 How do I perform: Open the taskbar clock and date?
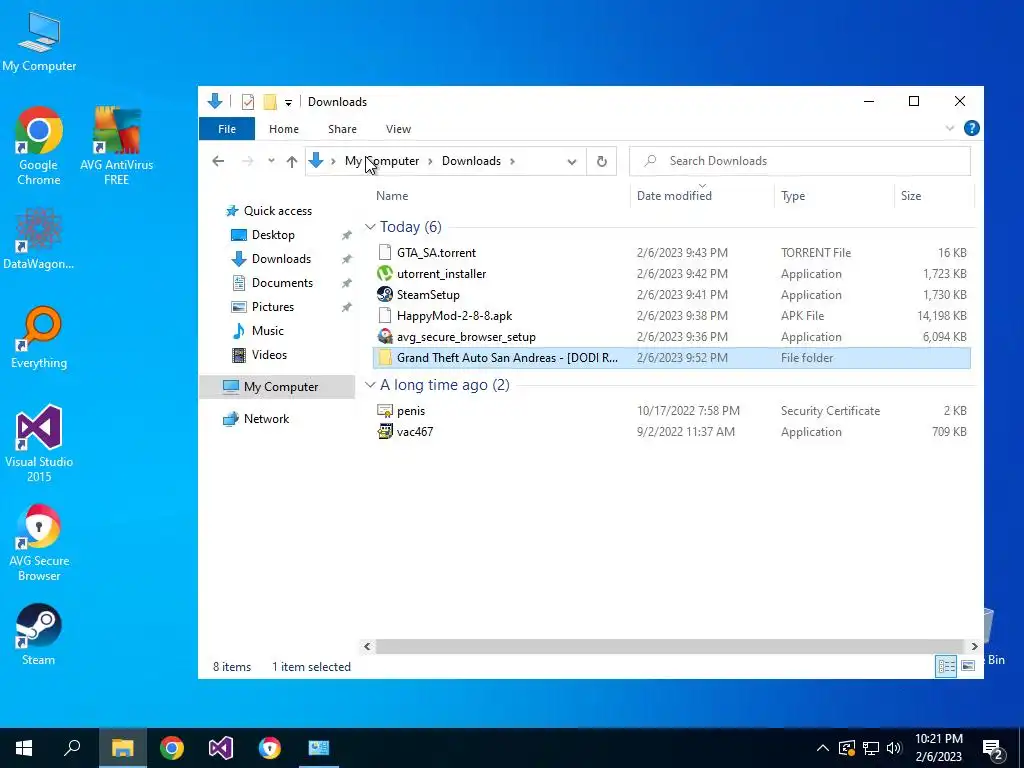(938, 748)
